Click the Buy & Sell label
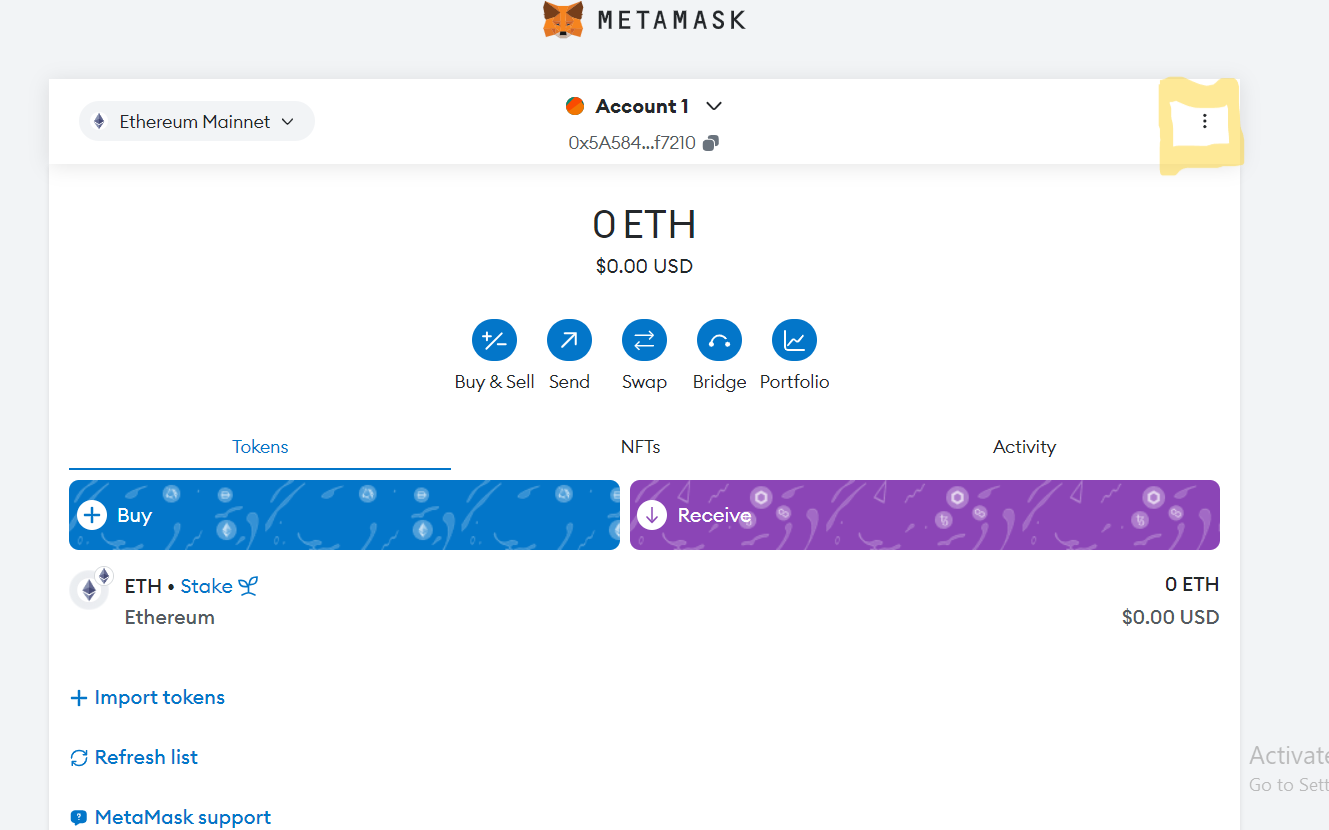The height and width of the screenshot is (830, 1329). click(494, 382)
